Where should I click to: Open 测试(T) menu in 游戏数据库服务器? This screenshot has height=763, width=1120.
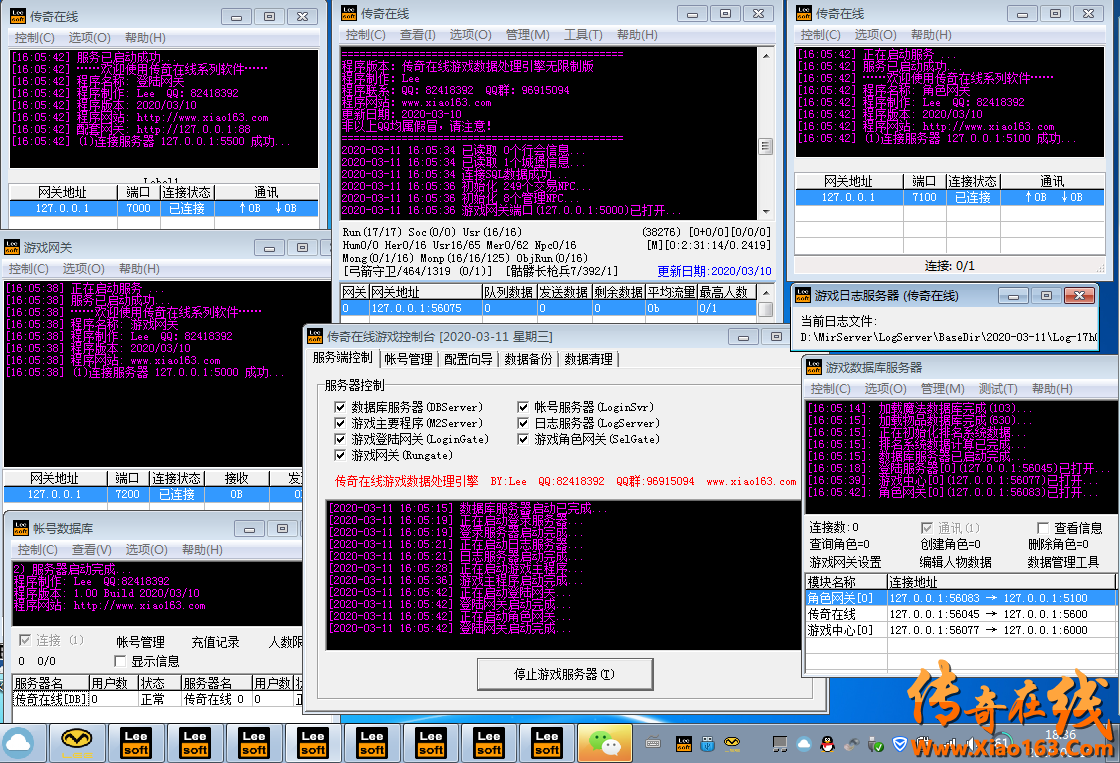[x=998, y=389]
